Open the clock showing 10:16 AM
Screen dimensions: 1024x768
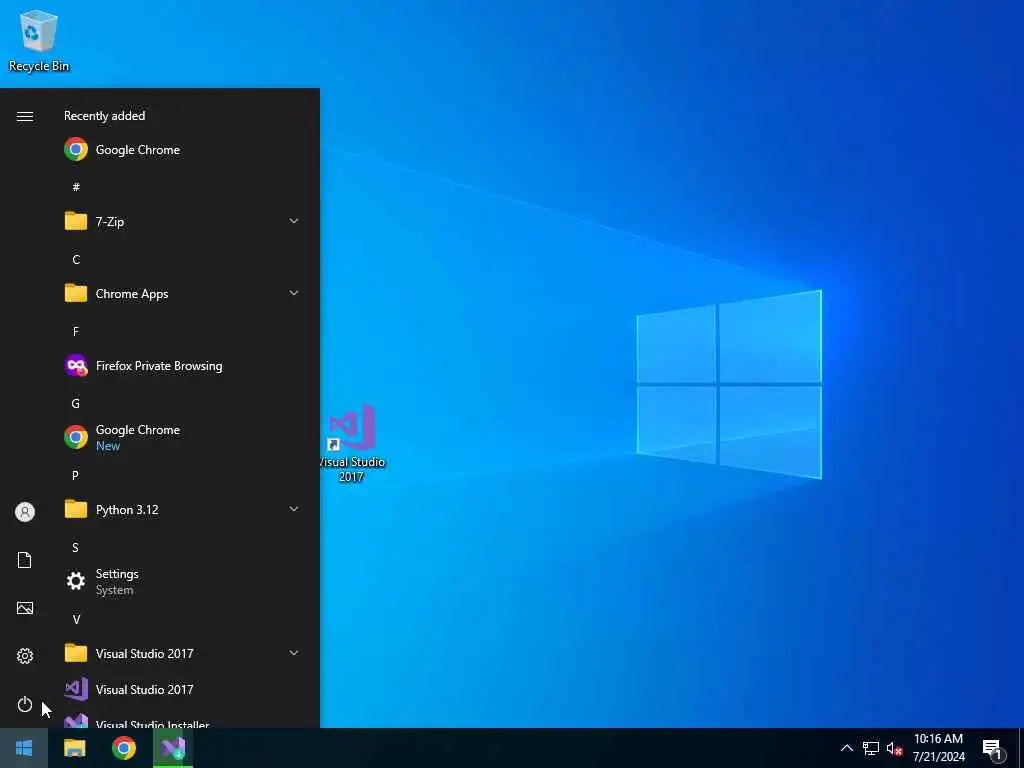coord(938,748)
